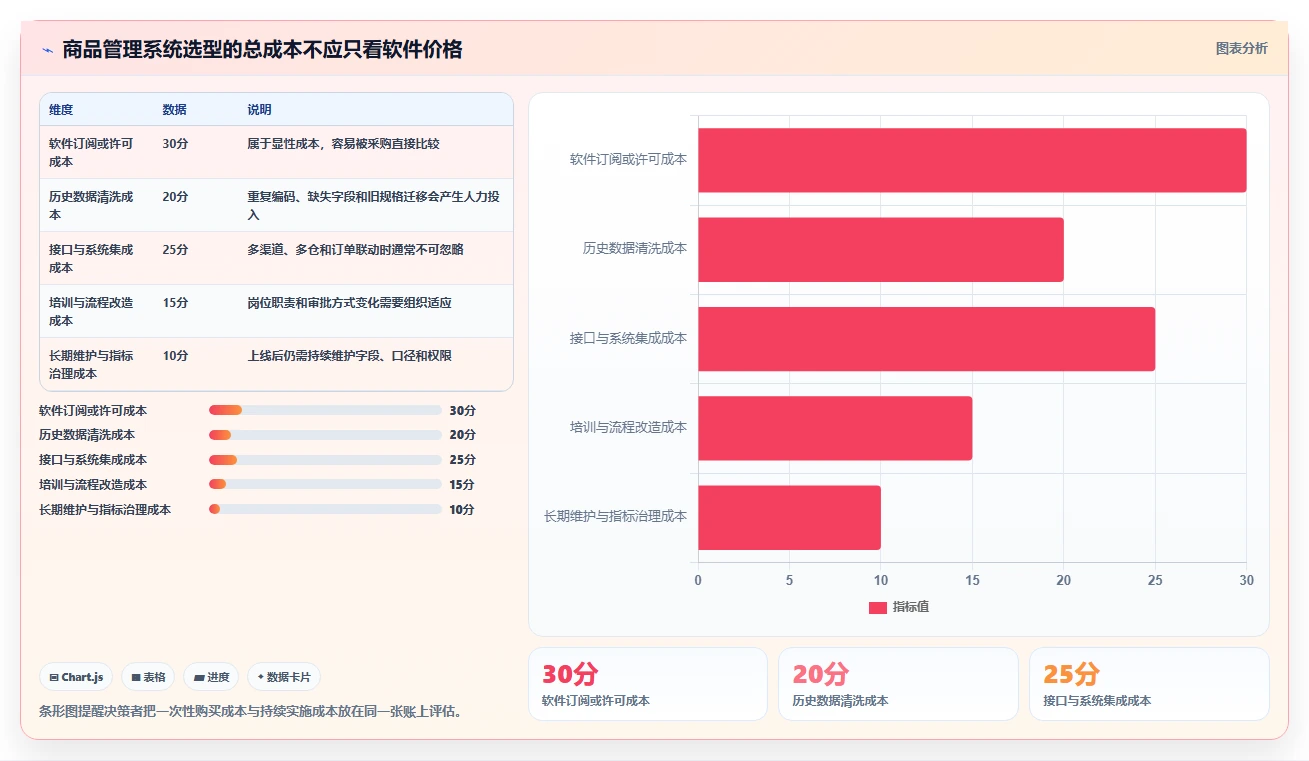Viewport: 1309px width, 761px height.
Task: Click the lightning icon beside the title
Action: coord(48,50)
